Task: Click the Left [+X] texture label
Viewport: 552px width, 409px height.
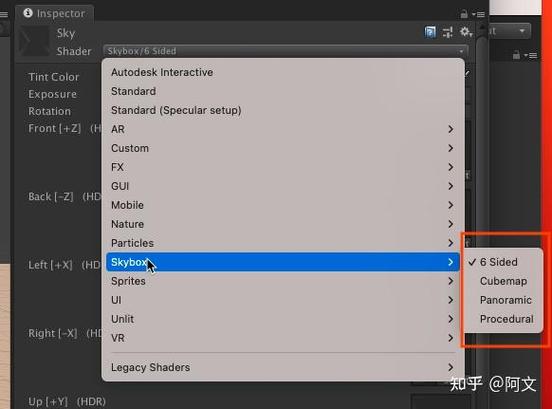Action: (x=50, y=265)
